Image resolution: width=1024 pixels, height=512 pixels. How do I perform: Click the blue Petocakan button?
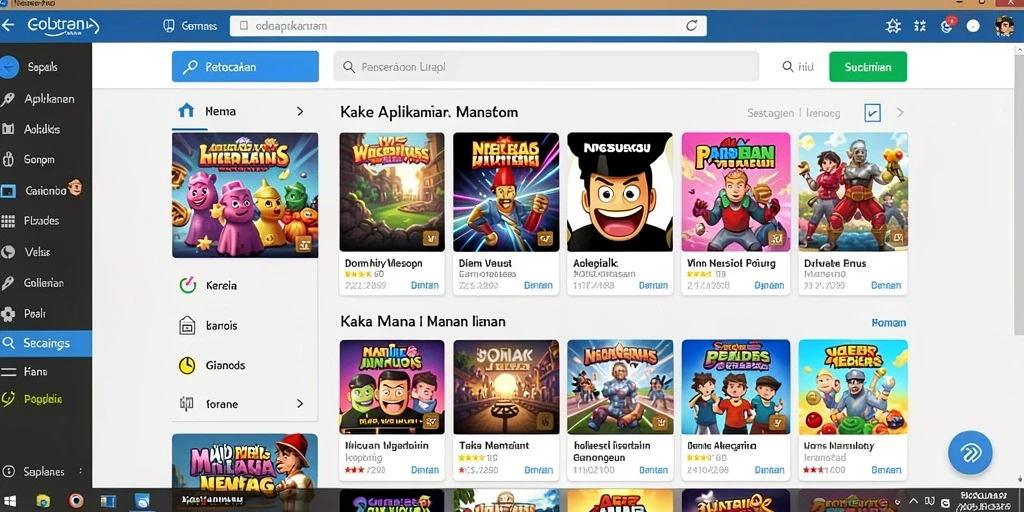[246, 67]
